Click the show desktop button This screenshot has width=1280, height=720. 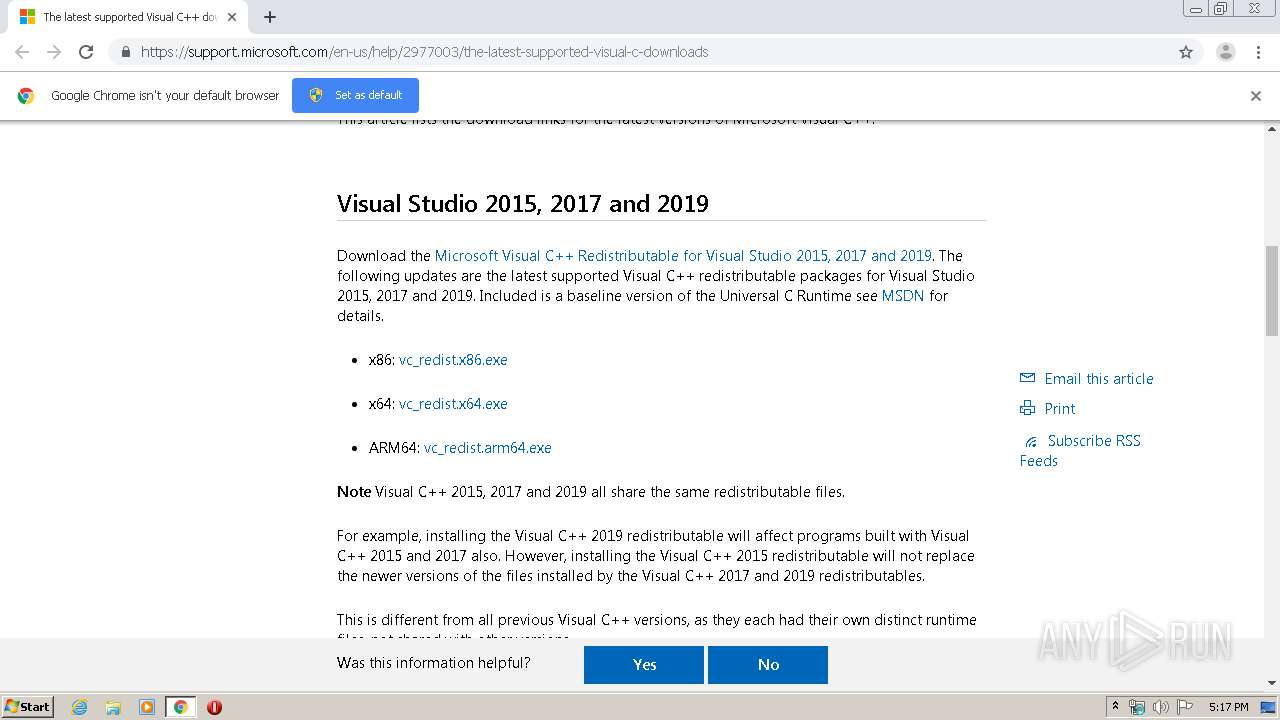(x=1268, y=707)
